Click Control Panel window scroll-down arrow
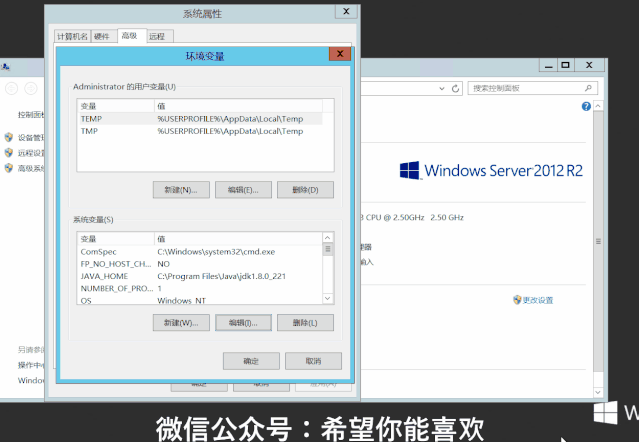639x442 pixels. coord(598,392)
